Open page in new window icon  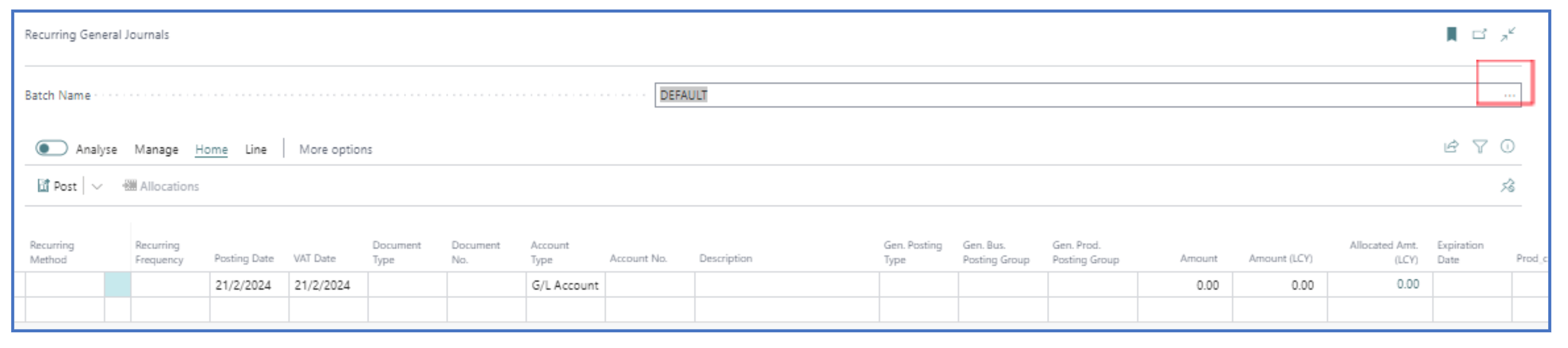point(1479,35)
